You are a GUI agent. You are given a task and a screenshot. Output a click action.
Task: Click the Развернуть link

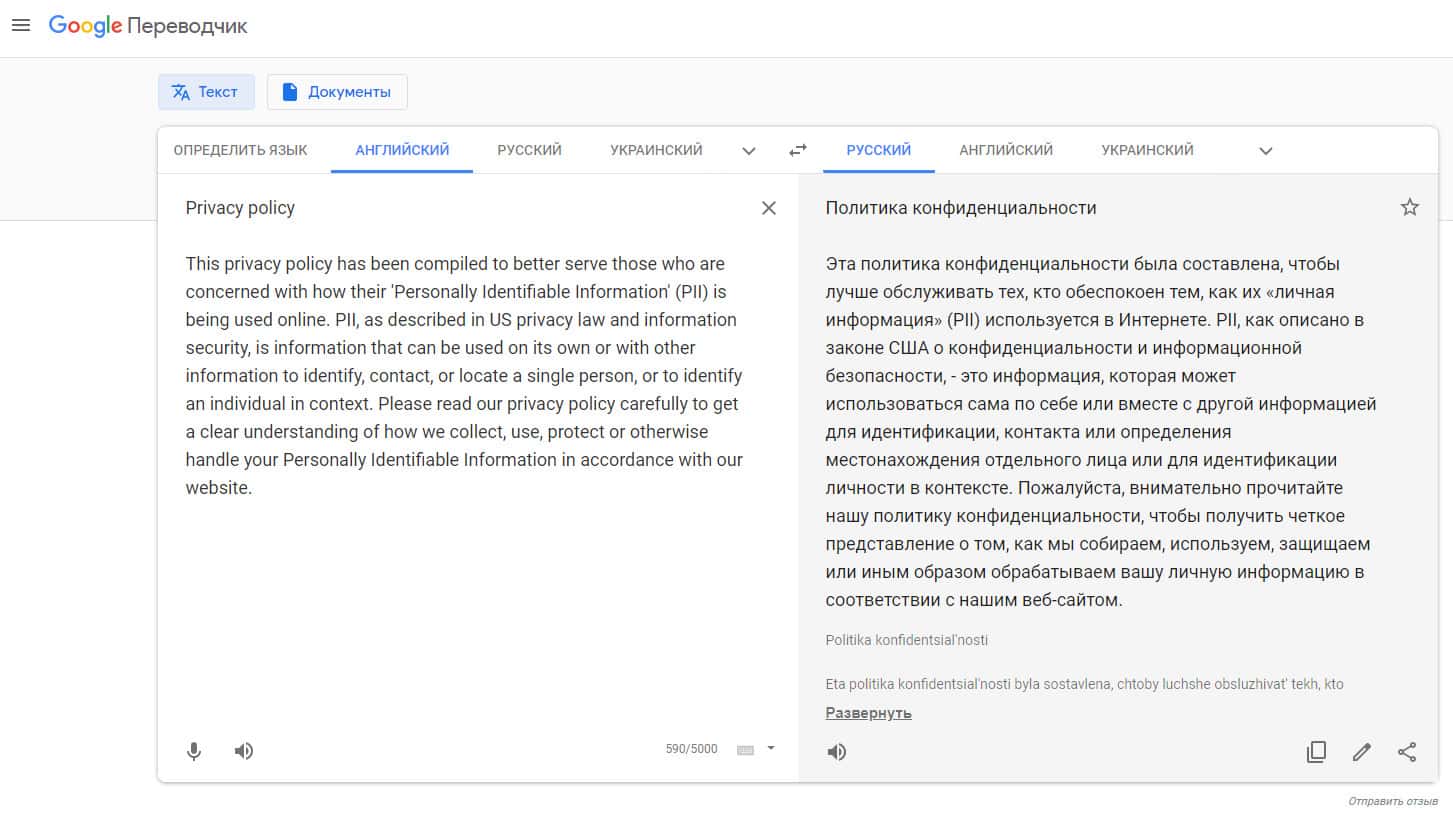(x=868, y=713)
